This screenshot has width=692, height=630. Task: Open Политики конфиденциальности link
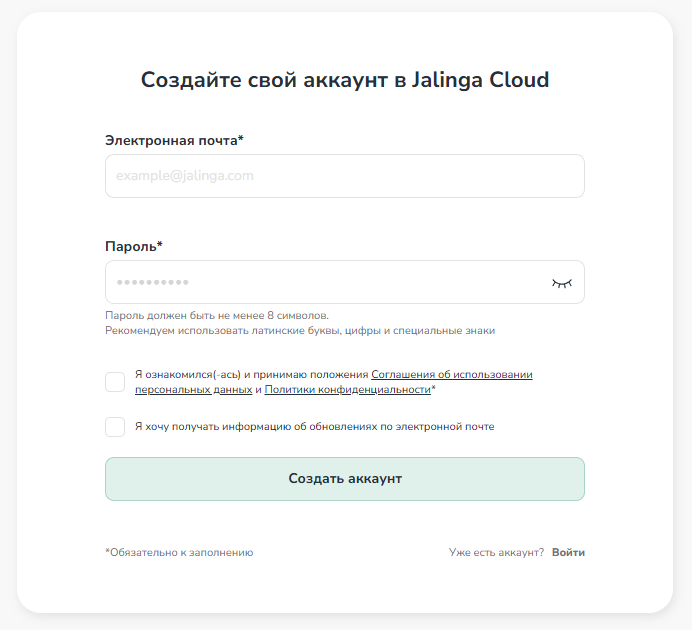pos(347,390)
